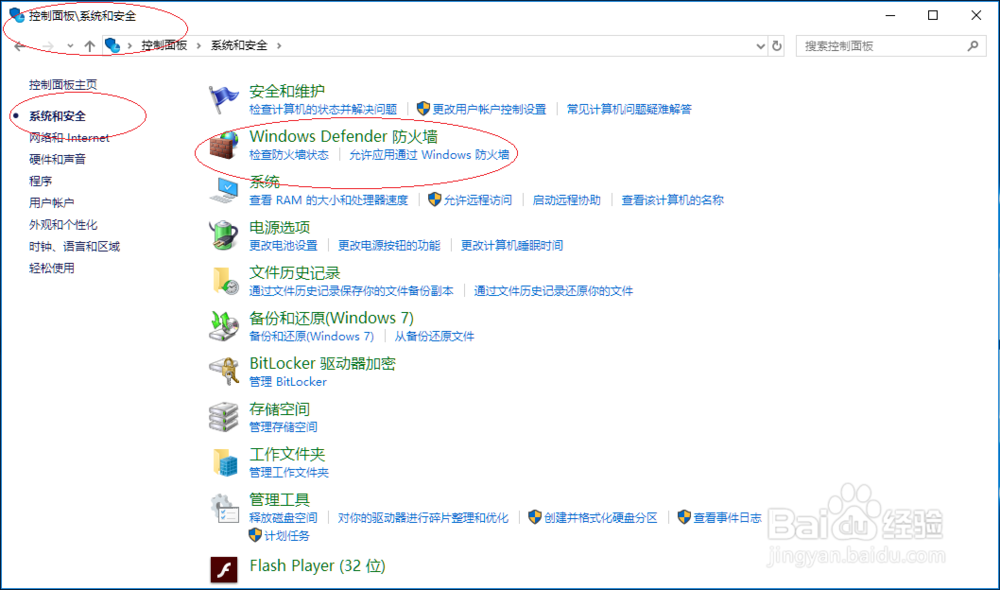Click 系统和安全 breadcrumb in address bar
The height and width of the screenshot is (590, 1000).
[x=239, y=45]
